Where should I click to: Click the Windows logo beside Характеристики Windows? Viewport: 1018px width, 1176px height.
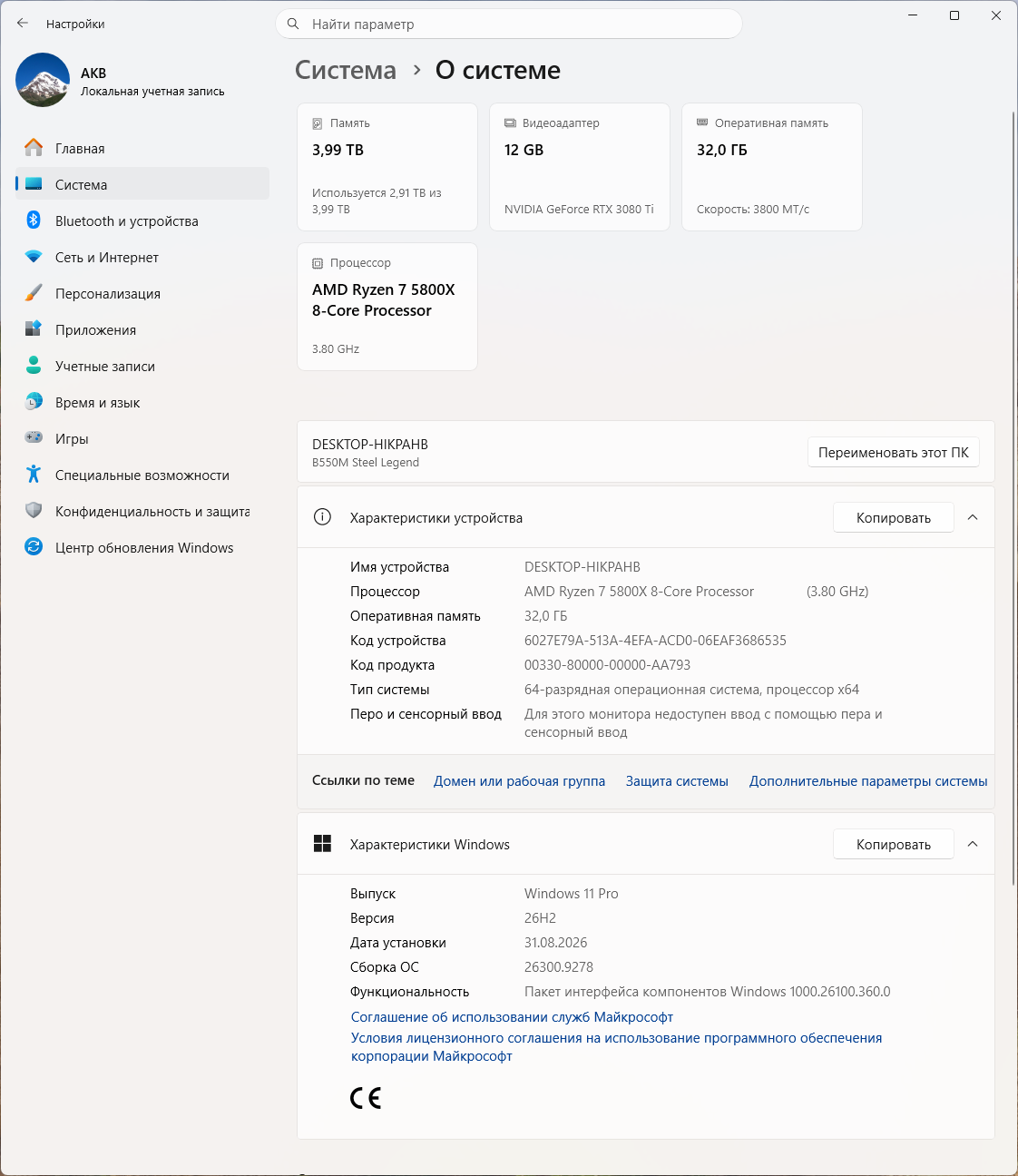point(322,844)
